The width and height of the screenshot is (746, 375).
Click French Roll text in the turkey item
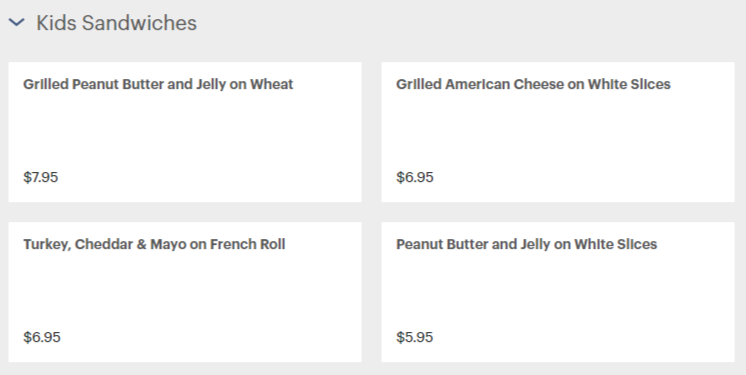247,244
